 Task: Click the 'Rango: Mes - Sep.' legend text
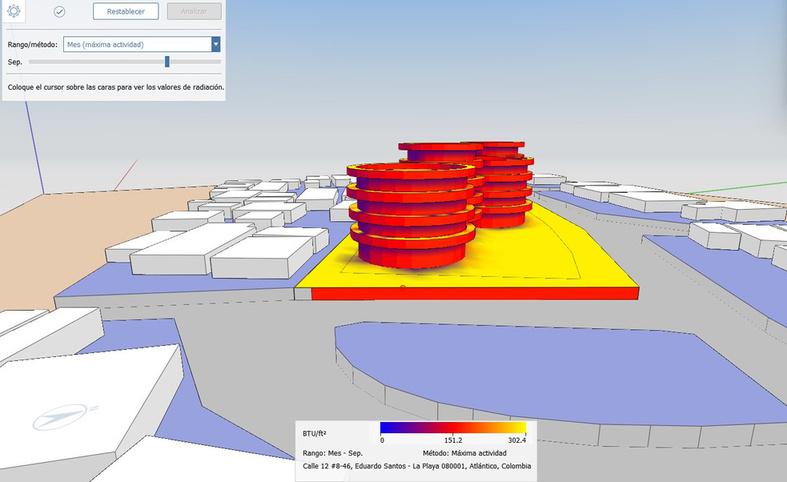click(332, 453)
